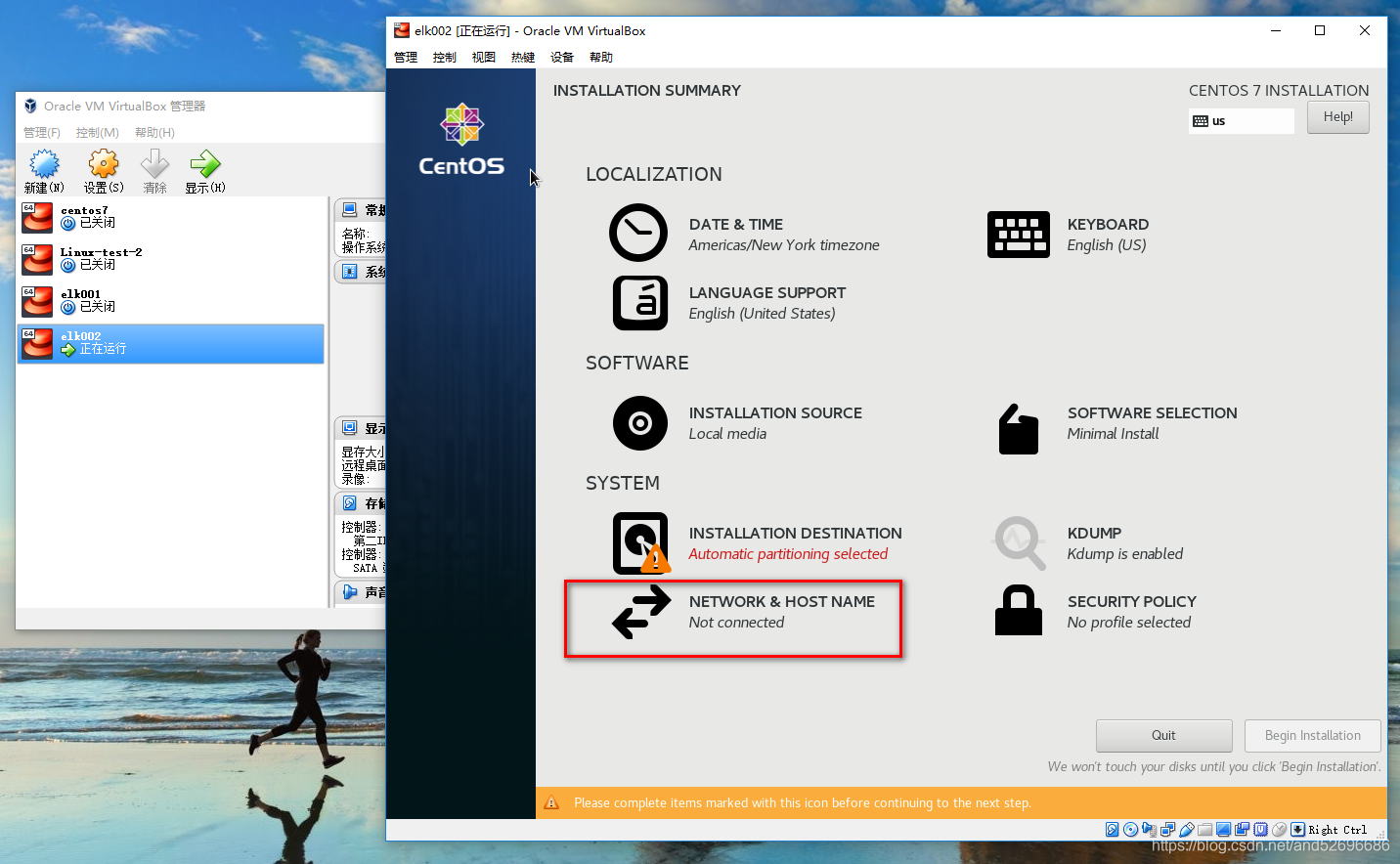Click mouse integration status icon

(1279, 830)
